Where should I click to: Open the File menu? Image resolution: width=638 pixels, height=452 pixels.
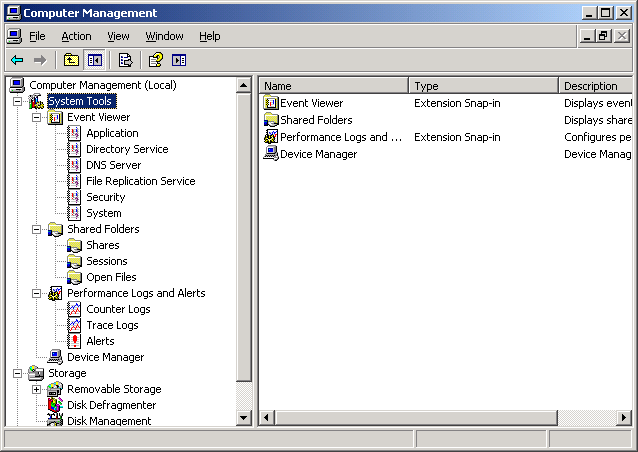coord(37,37)
